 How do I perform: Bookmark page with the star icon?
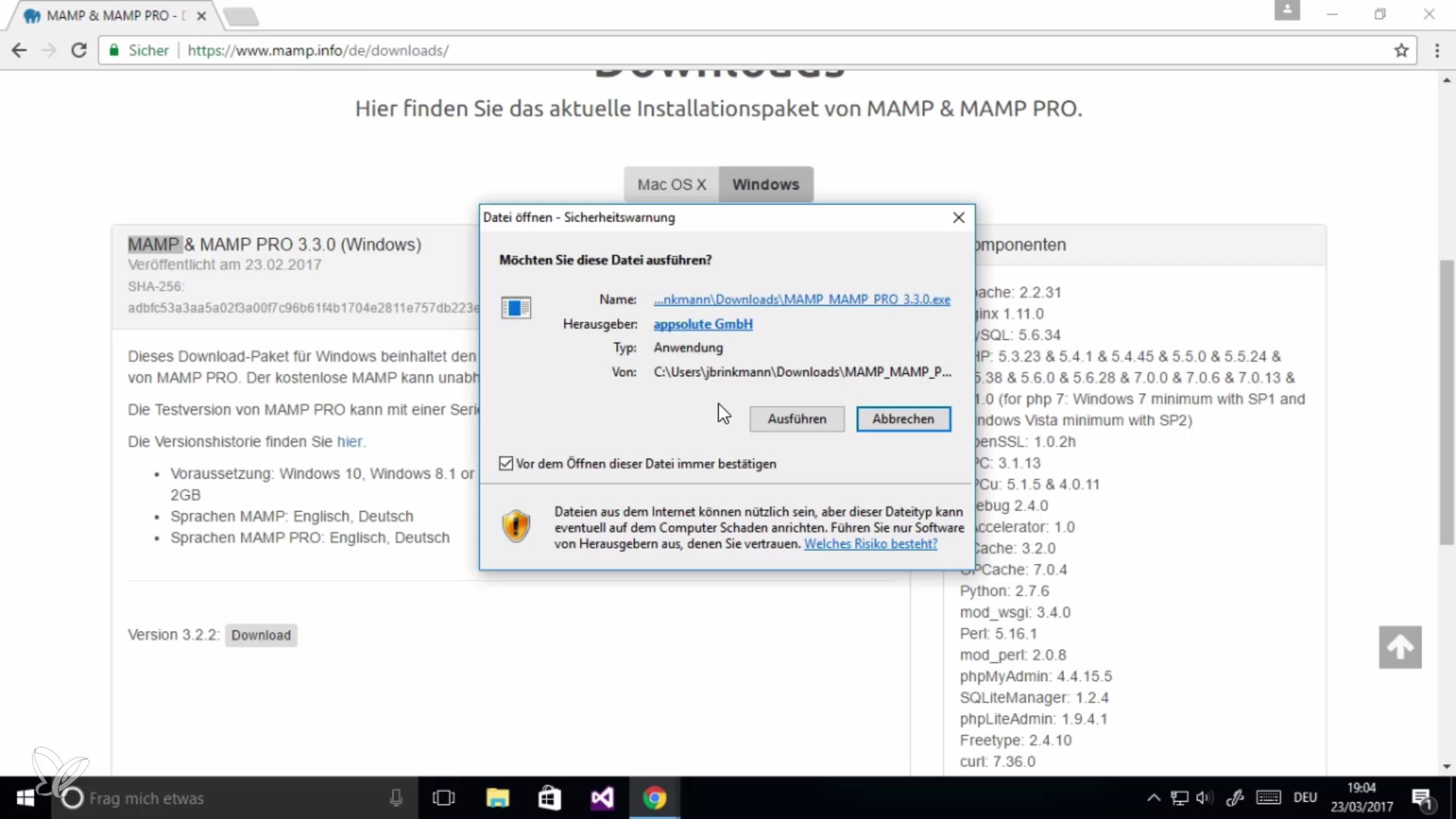(x=1401, y=51)
